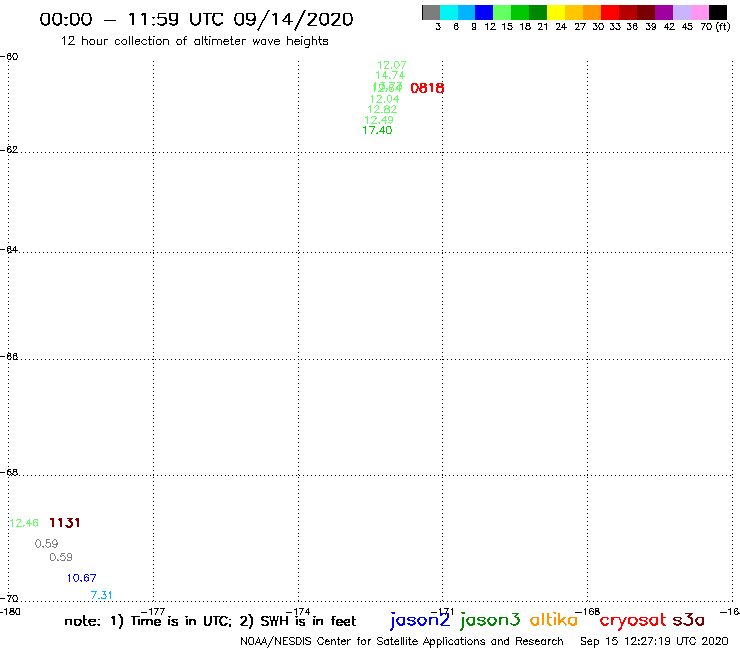Click the Sep 15 12:27:19 UTC 2020 timestamp
This screenshot has height=650, width=740.
(x=654, y=642)
